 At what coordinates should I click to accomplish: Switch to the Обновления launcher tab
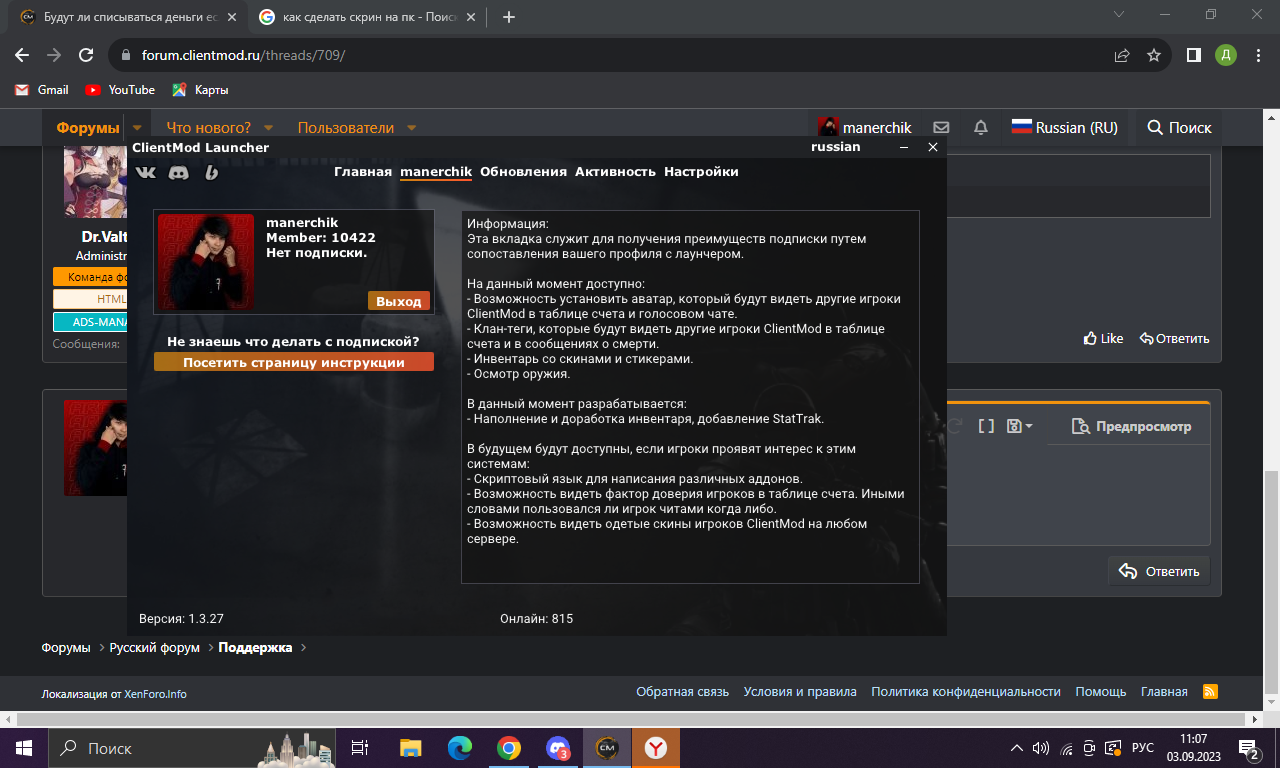click(x=523, y=172)
